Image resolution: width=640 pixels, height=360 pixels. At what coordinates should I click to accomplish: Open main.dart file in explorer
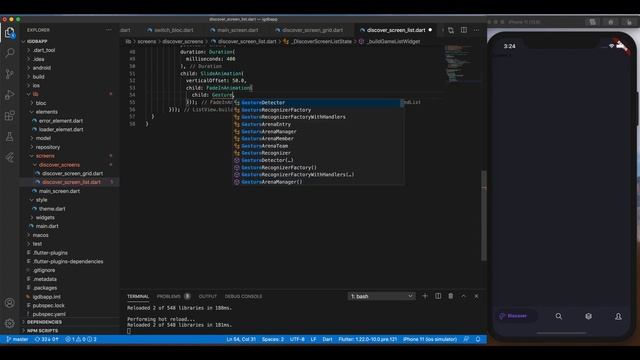pyautogui.click(x=47, y=226)
